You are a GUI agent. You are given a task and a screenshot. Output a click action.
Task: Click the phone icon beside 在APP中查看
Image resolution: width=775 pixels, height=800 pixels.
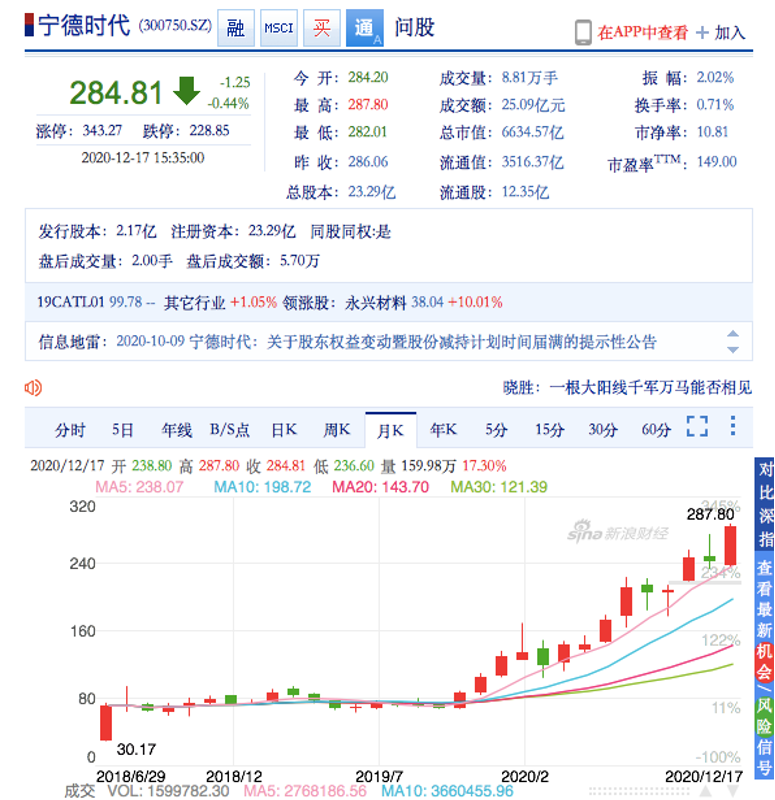point(583,33)
